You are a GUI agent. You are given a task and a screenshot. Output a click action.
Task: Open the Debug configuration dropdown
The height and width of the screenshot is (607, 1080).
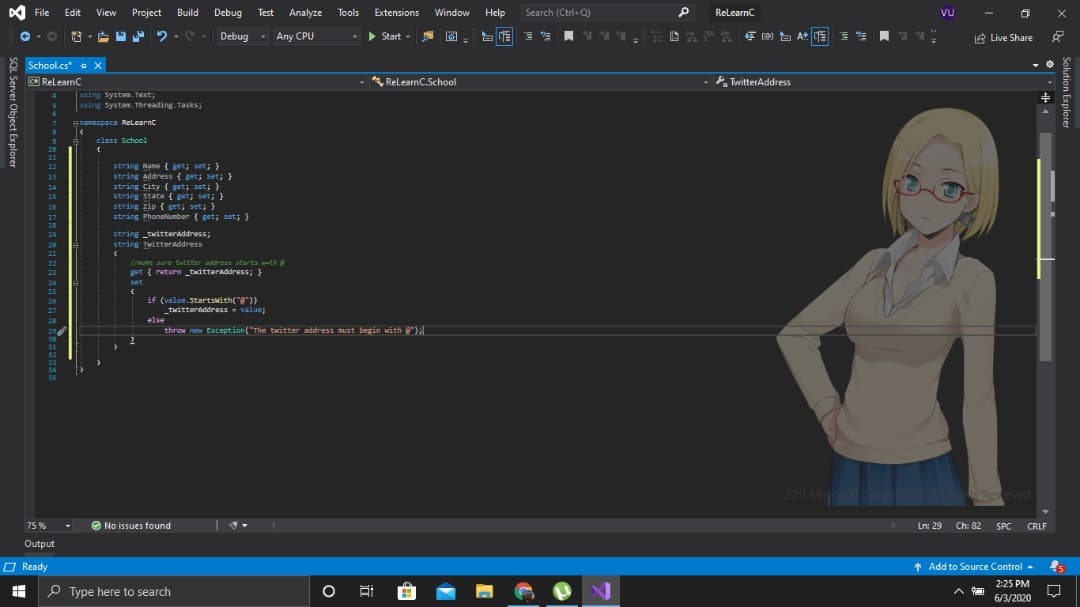pyautogui.click(x=241, y=36)
